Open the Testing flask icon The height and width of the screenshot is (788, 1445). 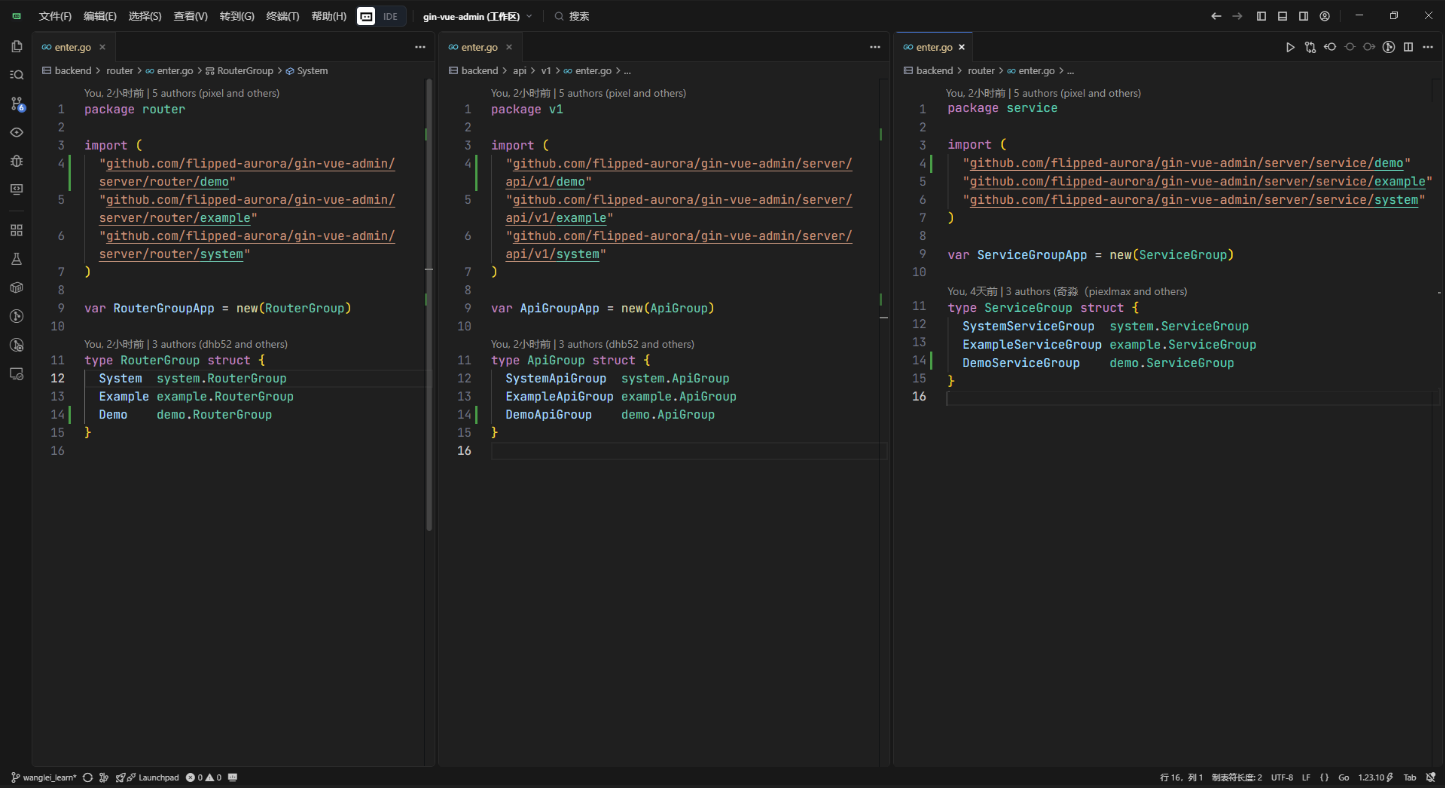[16, 259]
